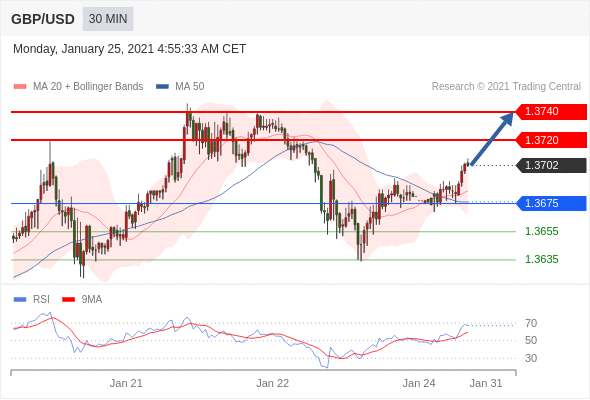590x400 pixels.
Task: Click the 1.3740 red resistance price tag
Action: pos(551,111)
